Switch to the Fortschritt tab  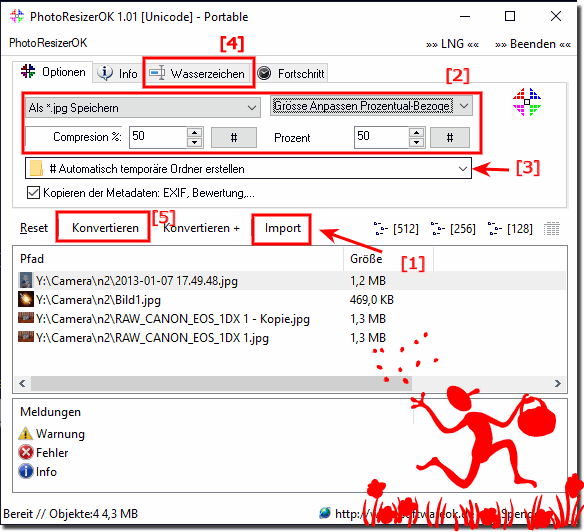[x=291, y=73]
